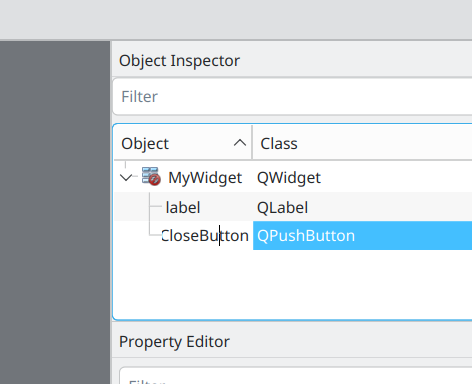Click the Object Inspector panel title
The height and width of the screenshot is (384, 472).
(179, 61)
